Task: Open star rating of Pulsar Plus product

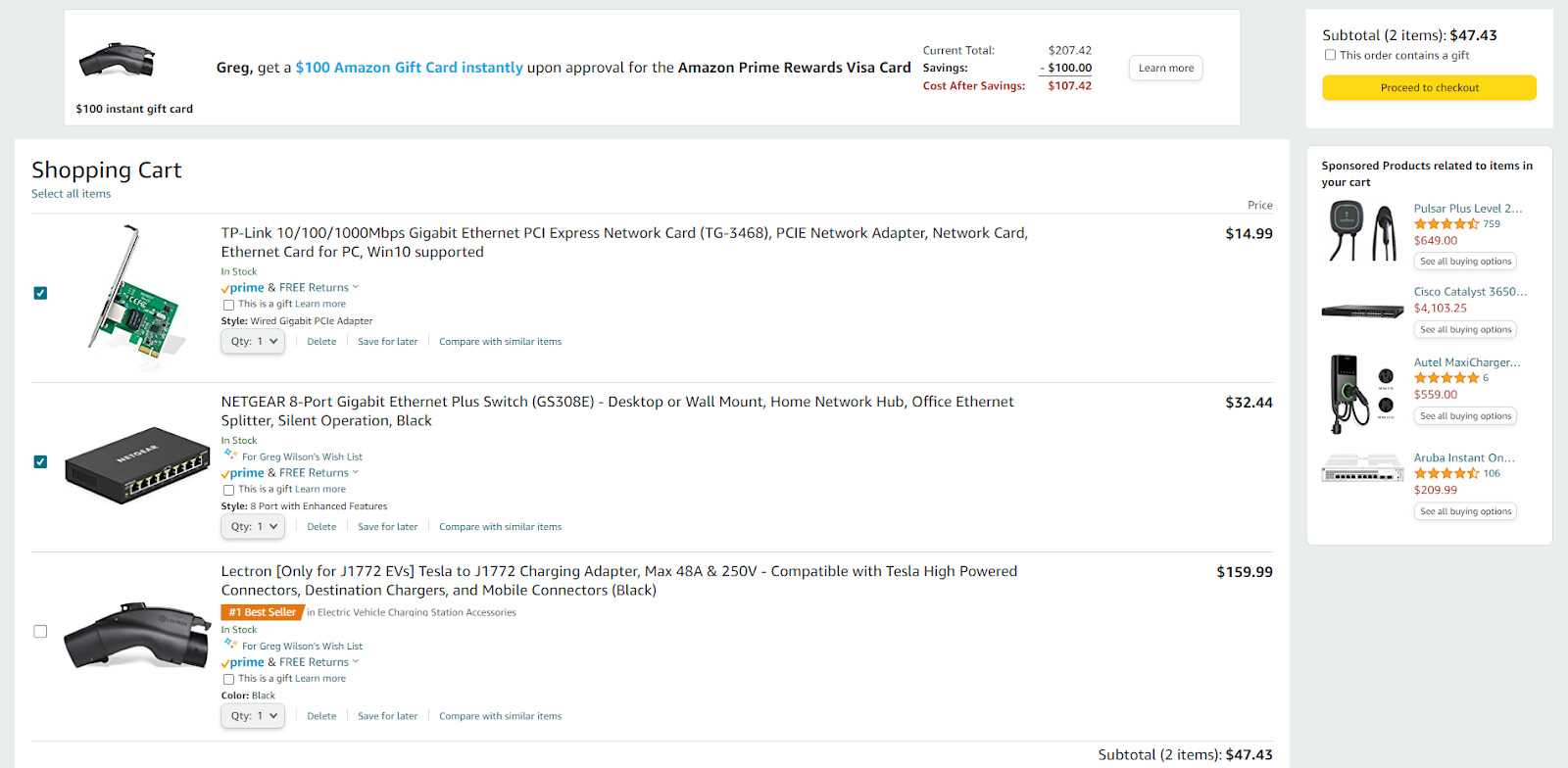Action: tap(1446, 224)
